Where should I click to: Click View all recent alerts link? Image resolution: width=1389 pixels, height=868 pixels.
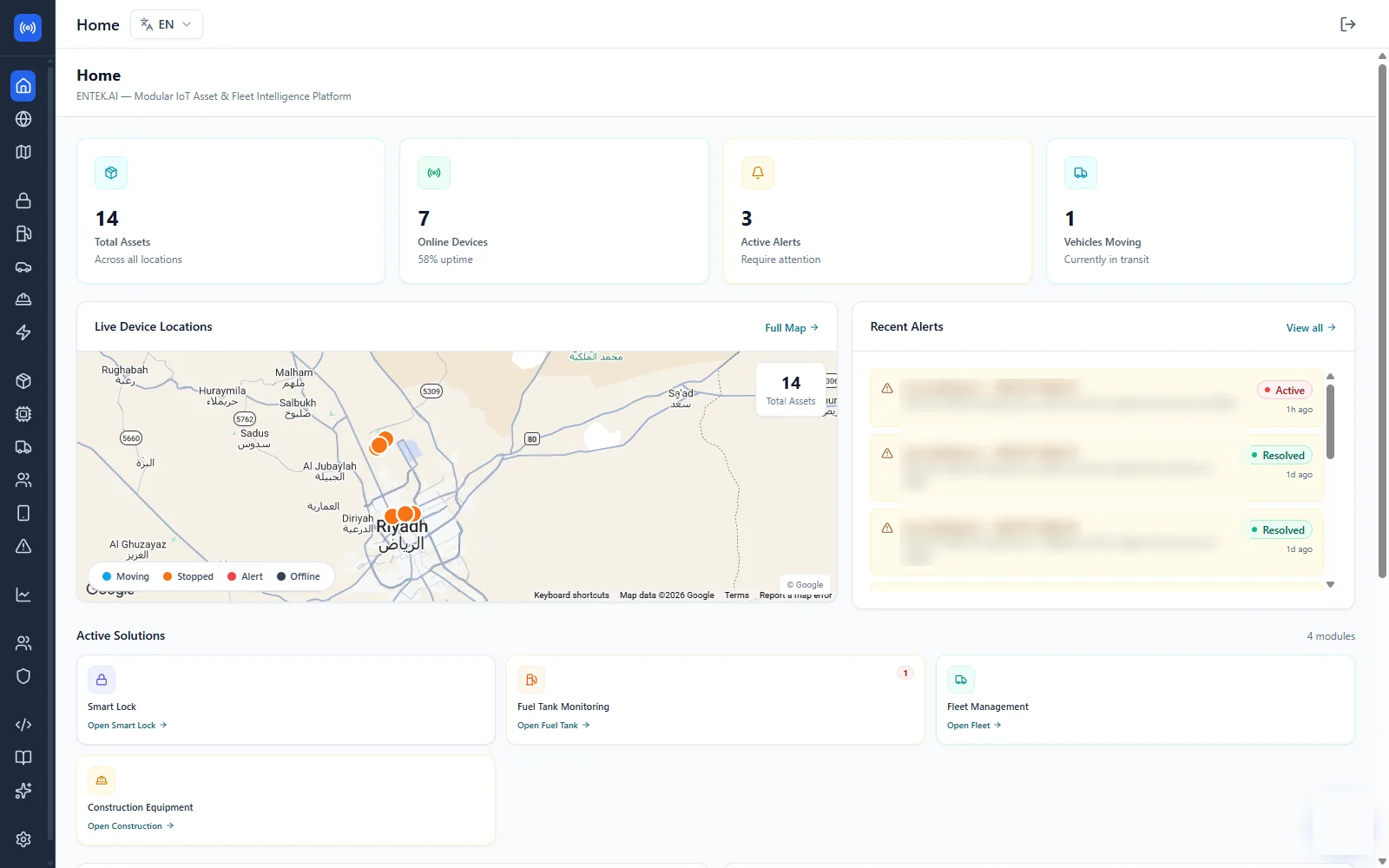(x=1311, y=328)
